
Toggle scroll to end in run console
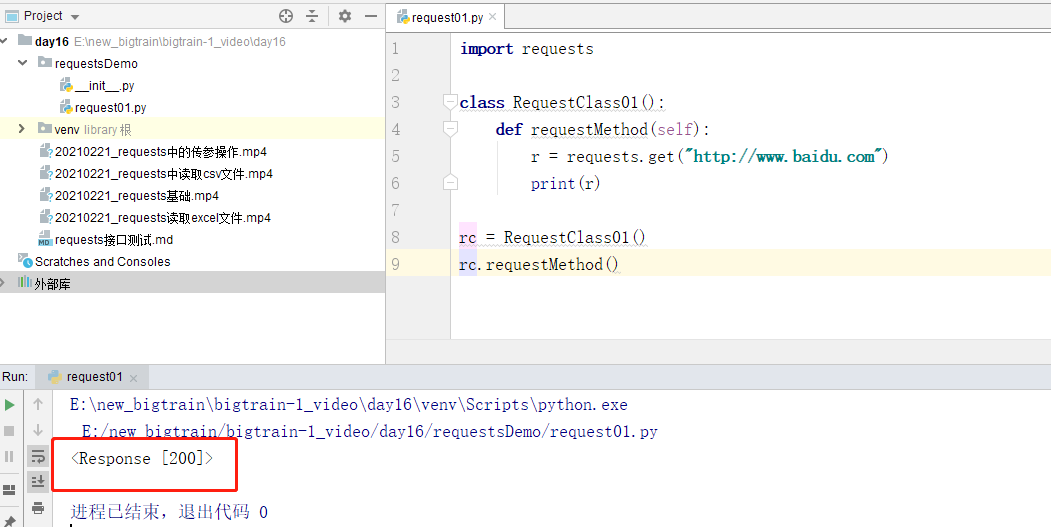(x=38, y=481)
